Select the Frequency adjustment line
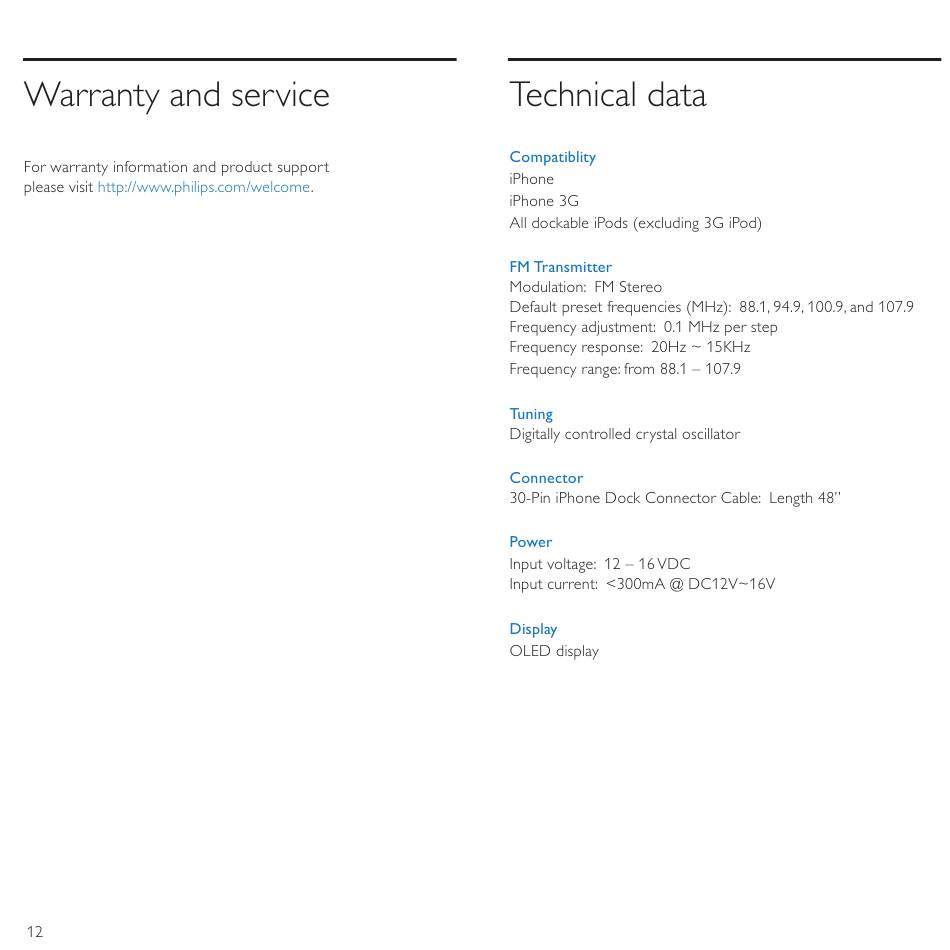 point(643,327)
